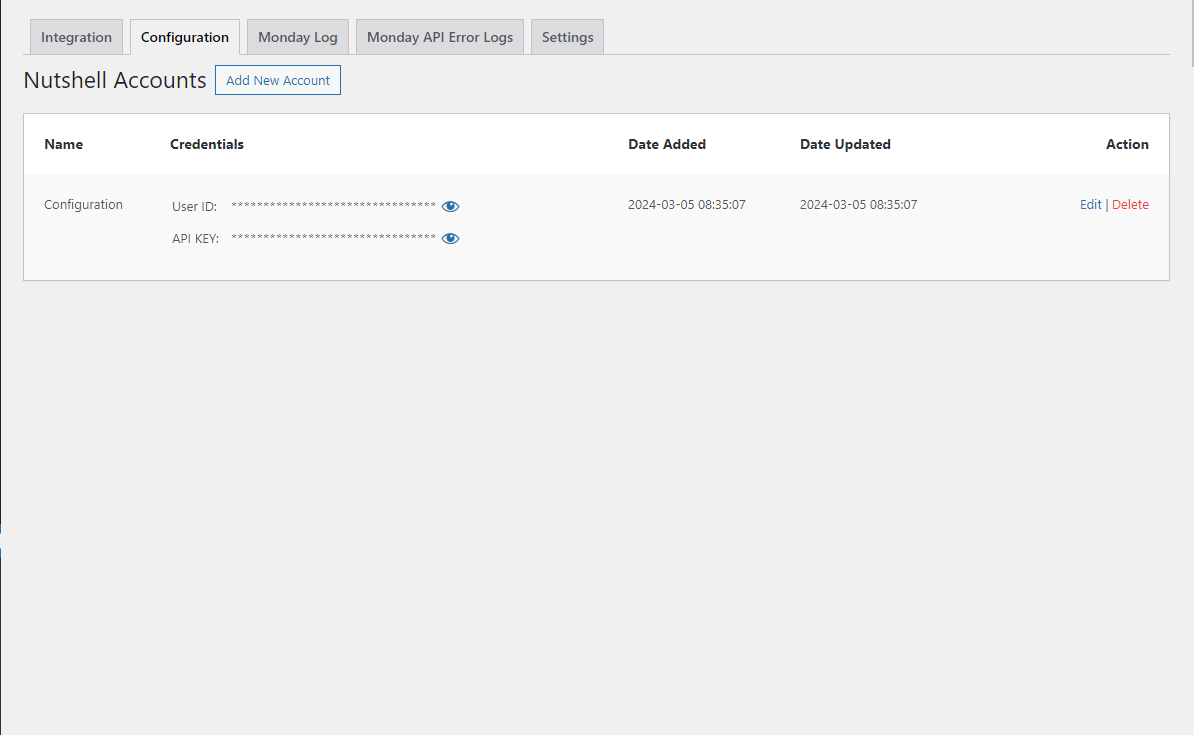Click the Date Added value 2024-03-05 08:35:07

coord(687,204)
